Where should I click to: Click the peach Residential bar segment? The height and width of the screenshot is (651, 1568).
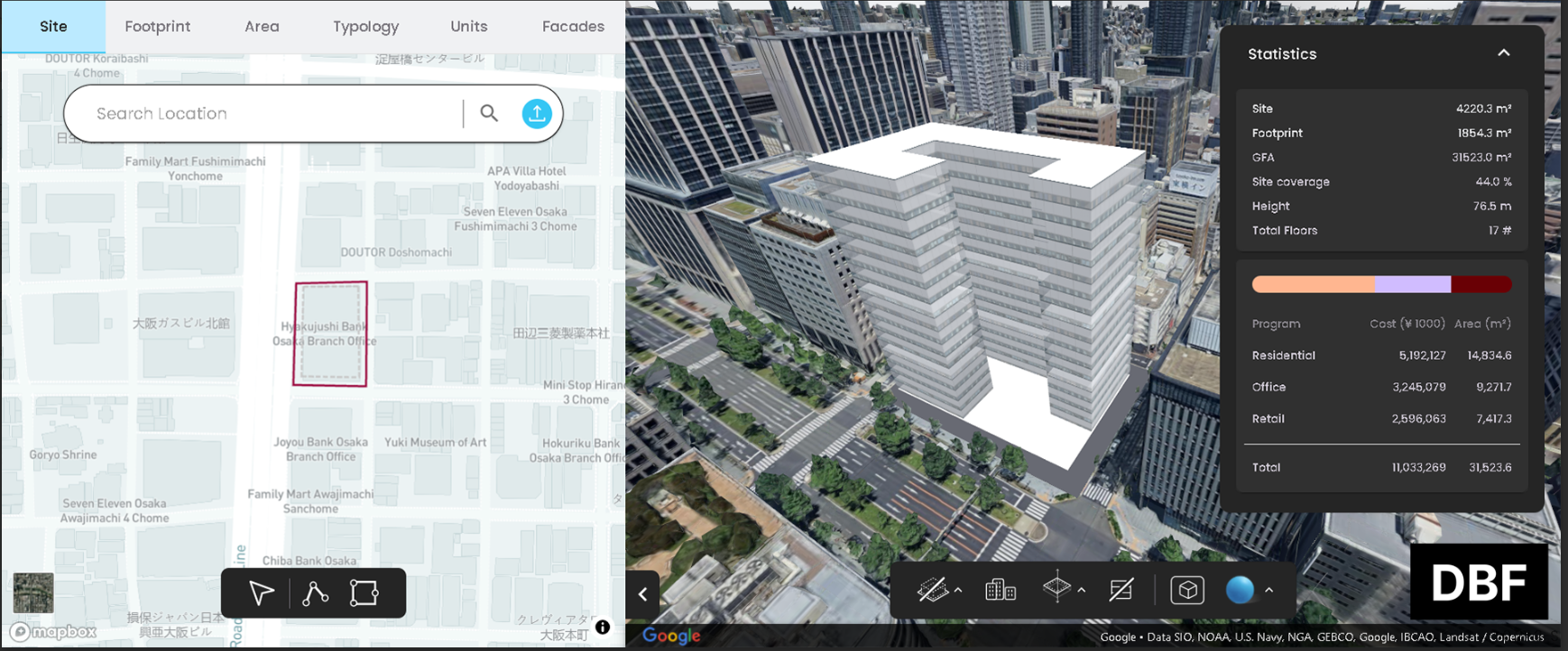1313,284
